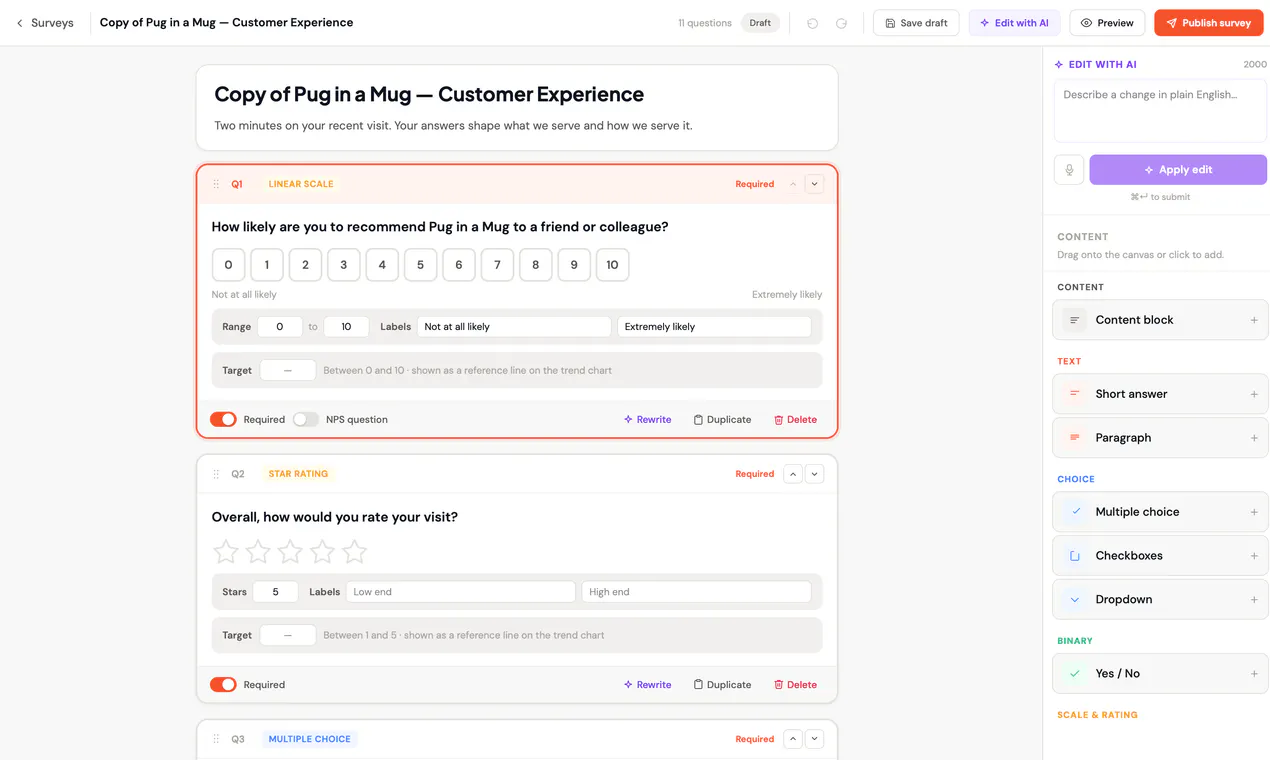Screen dimensions: 1270x760
Task: Select scale value 7 in Q1
Action: click(497, 265)
